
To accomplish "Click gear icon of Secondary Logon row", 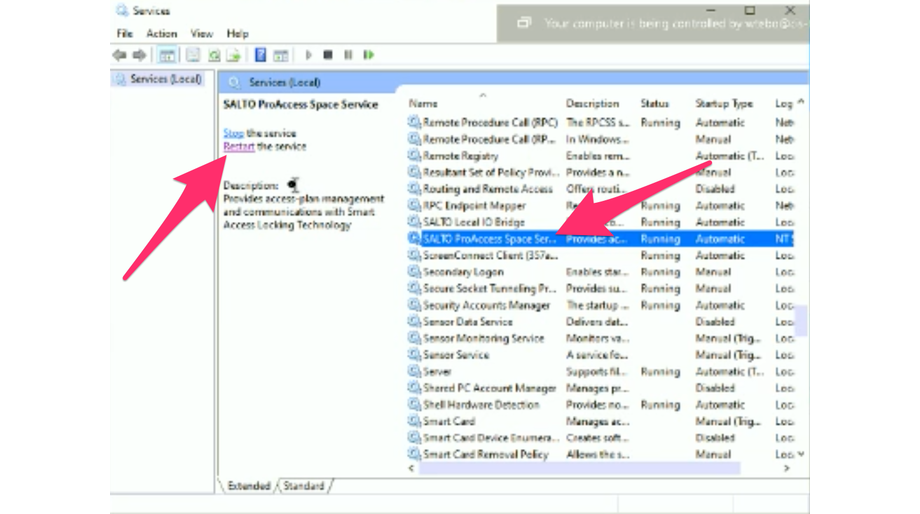I will click(414, 272).
